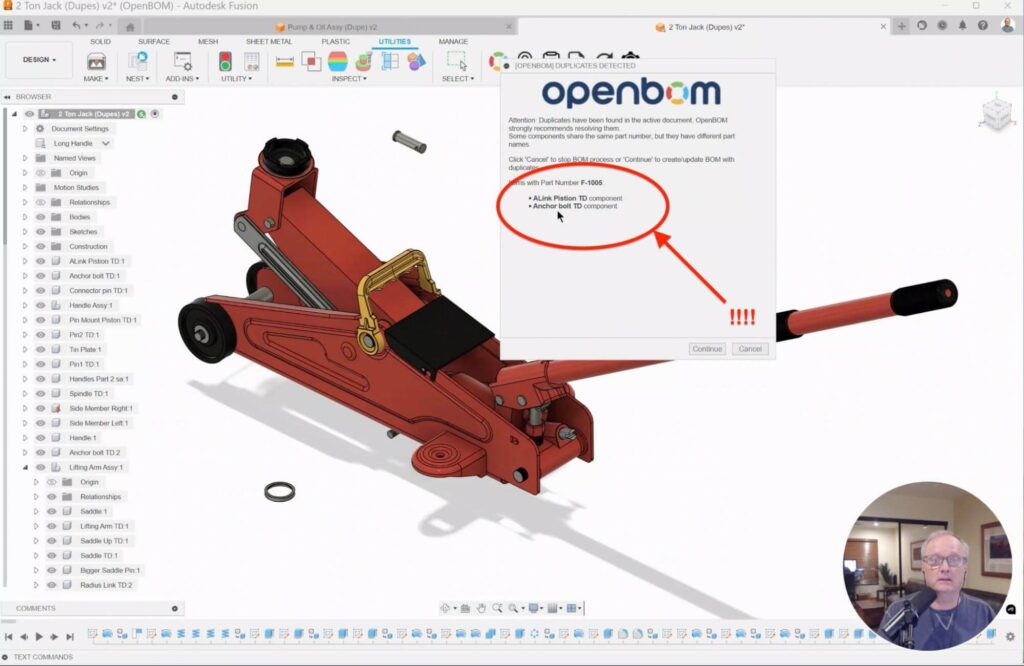
Task: Click the Make 3D print icon
Action: click(x=96, y=62)
